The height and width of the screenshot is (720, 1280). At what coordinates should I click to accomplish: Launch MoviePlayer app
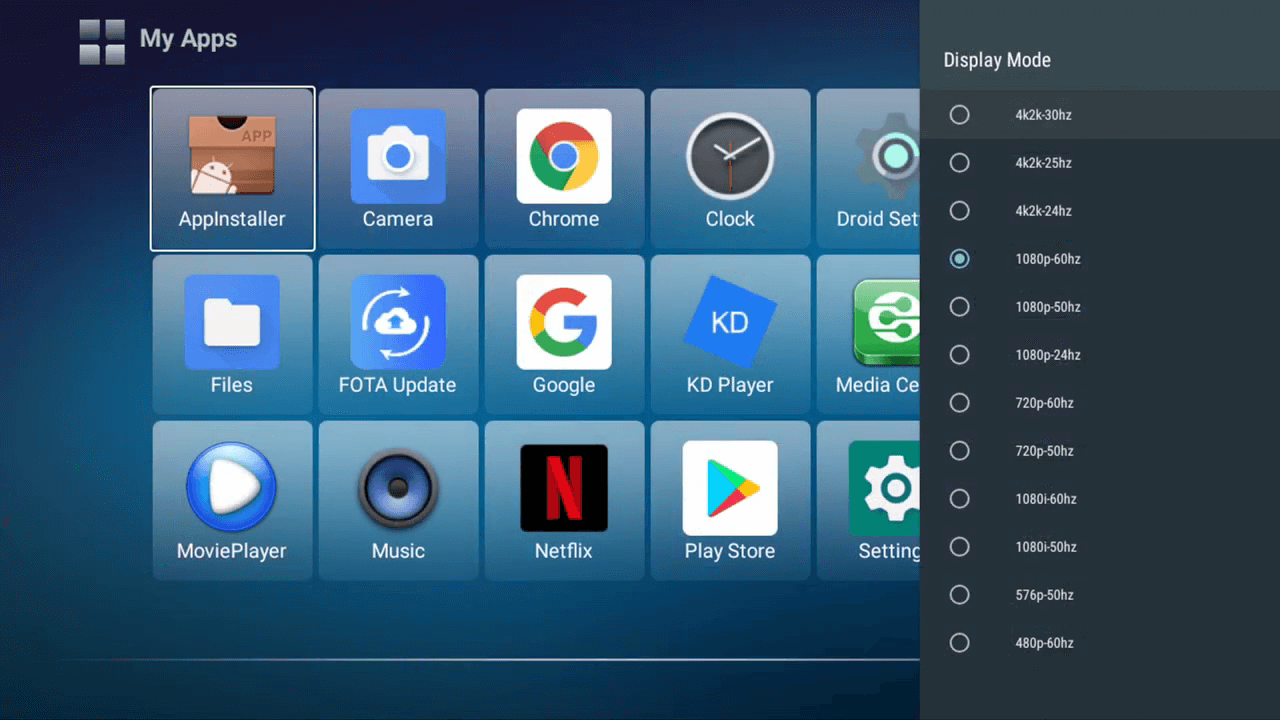pyautogui.click(x=232, y=500)
